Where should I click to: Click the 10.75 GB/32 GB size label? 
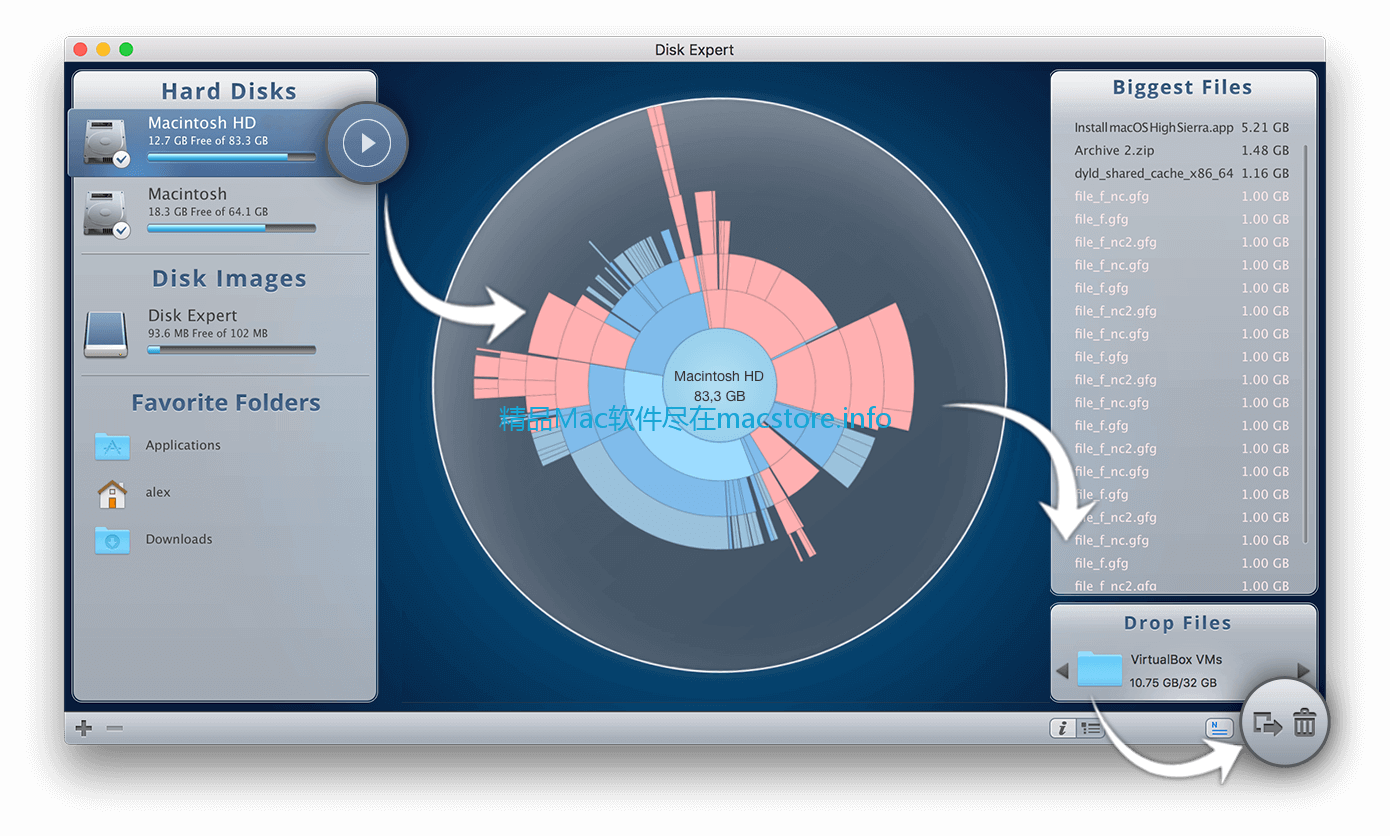[1173, 683]
